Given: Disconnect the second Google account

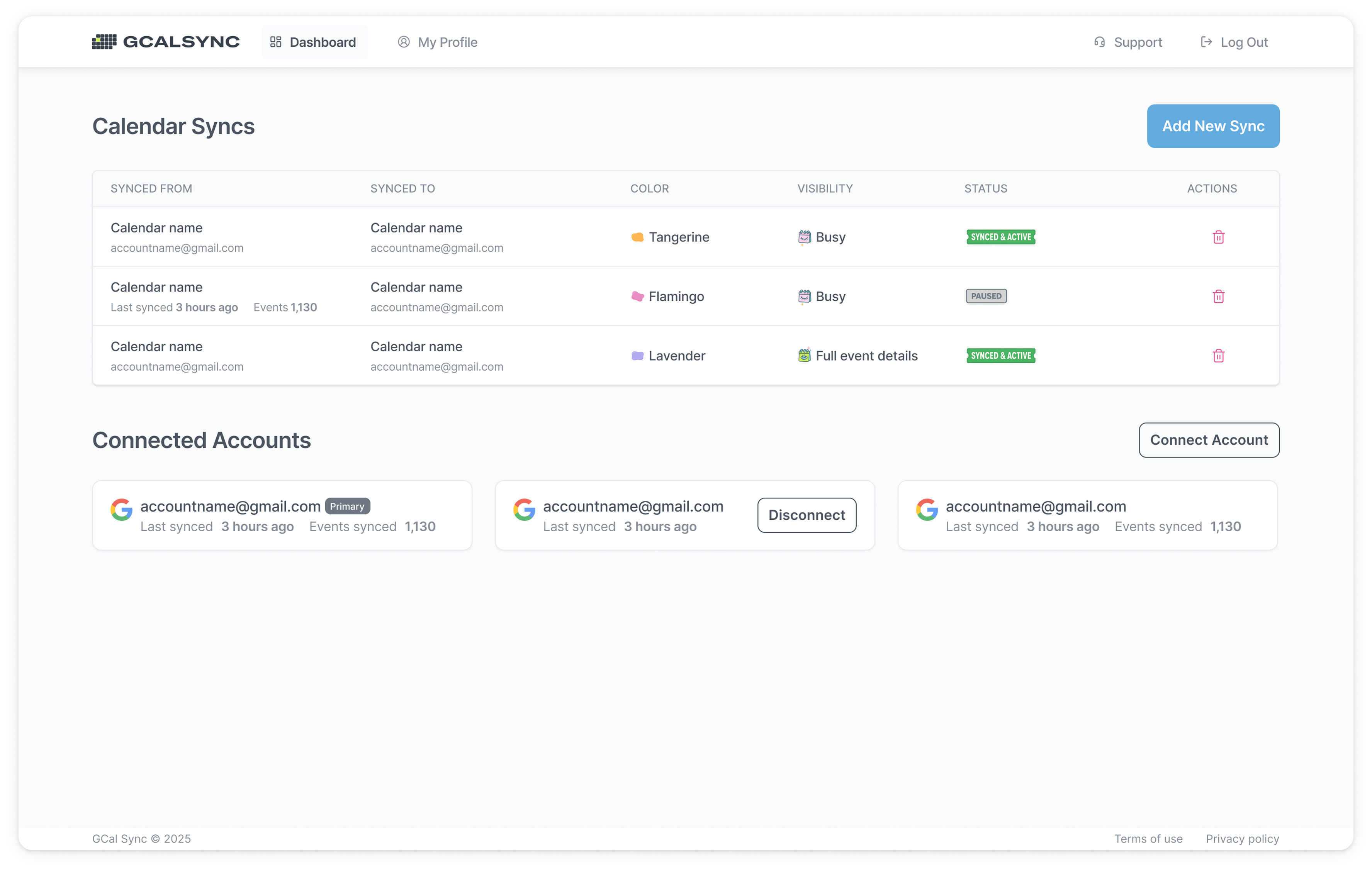Looking at the screenshot, I should 806,515.
